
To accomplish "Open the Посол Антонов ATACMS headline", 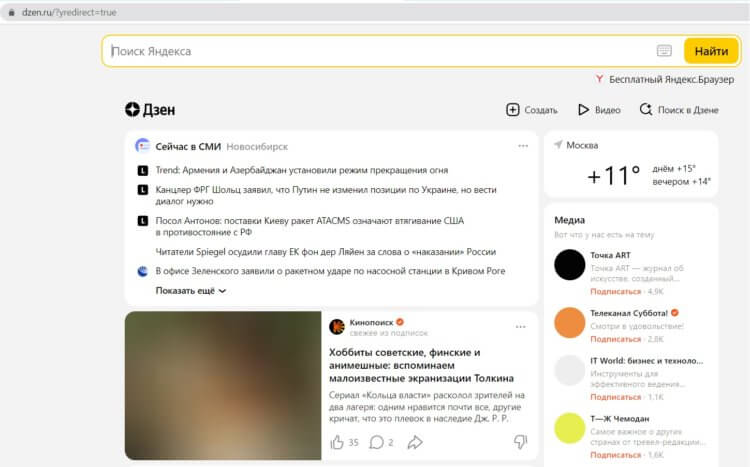I will [309, 226].
